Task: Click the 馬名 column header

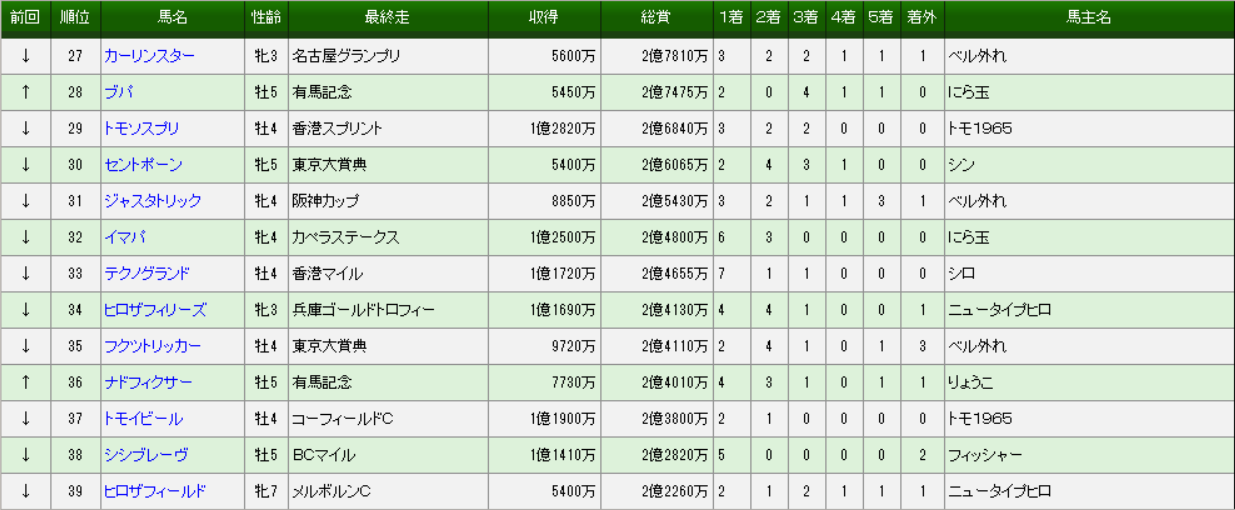Action: coord(173,19)
